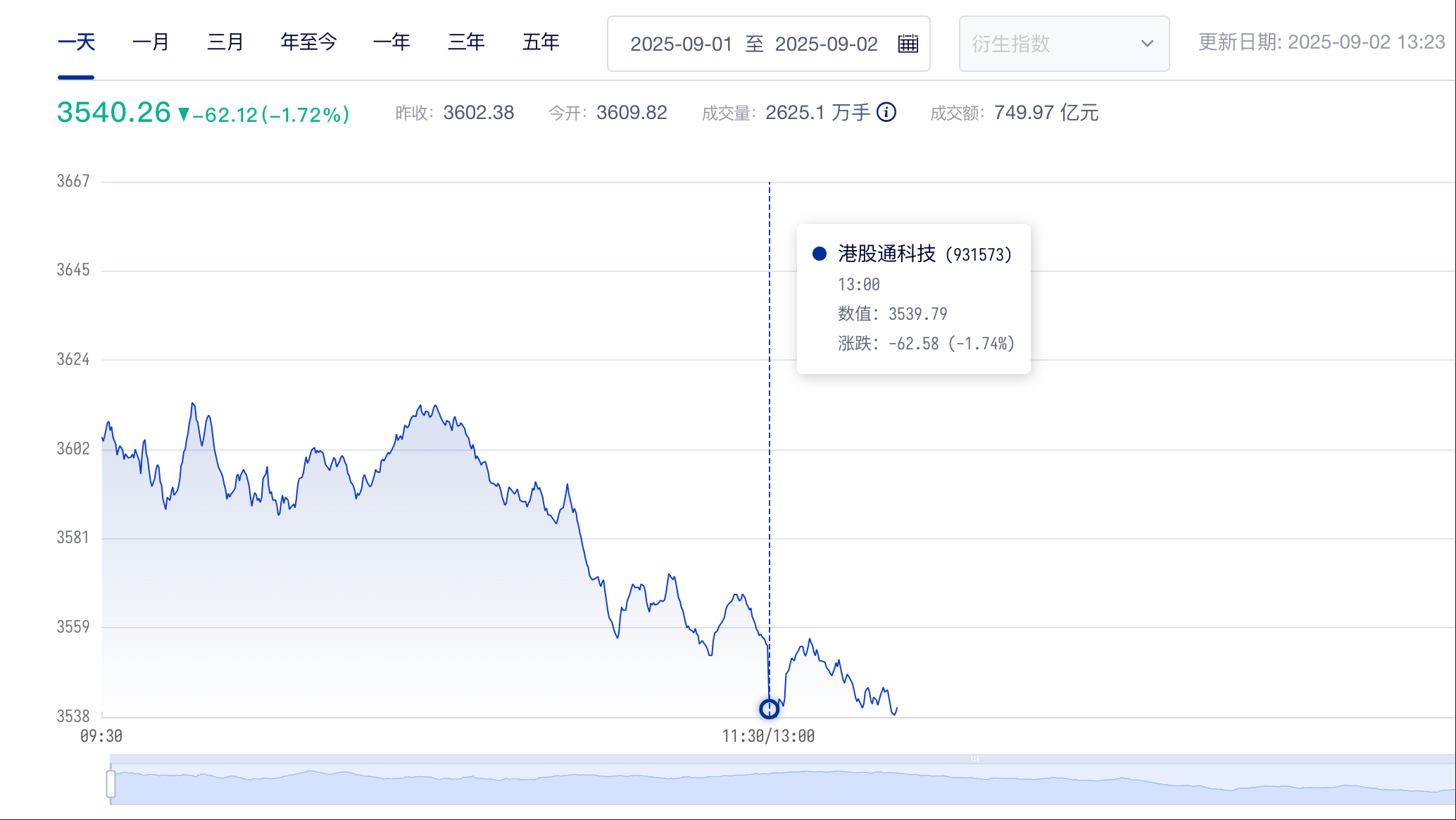Select the 一天 tab
This screenshot has height=820, width=1456.
point(76,42)
